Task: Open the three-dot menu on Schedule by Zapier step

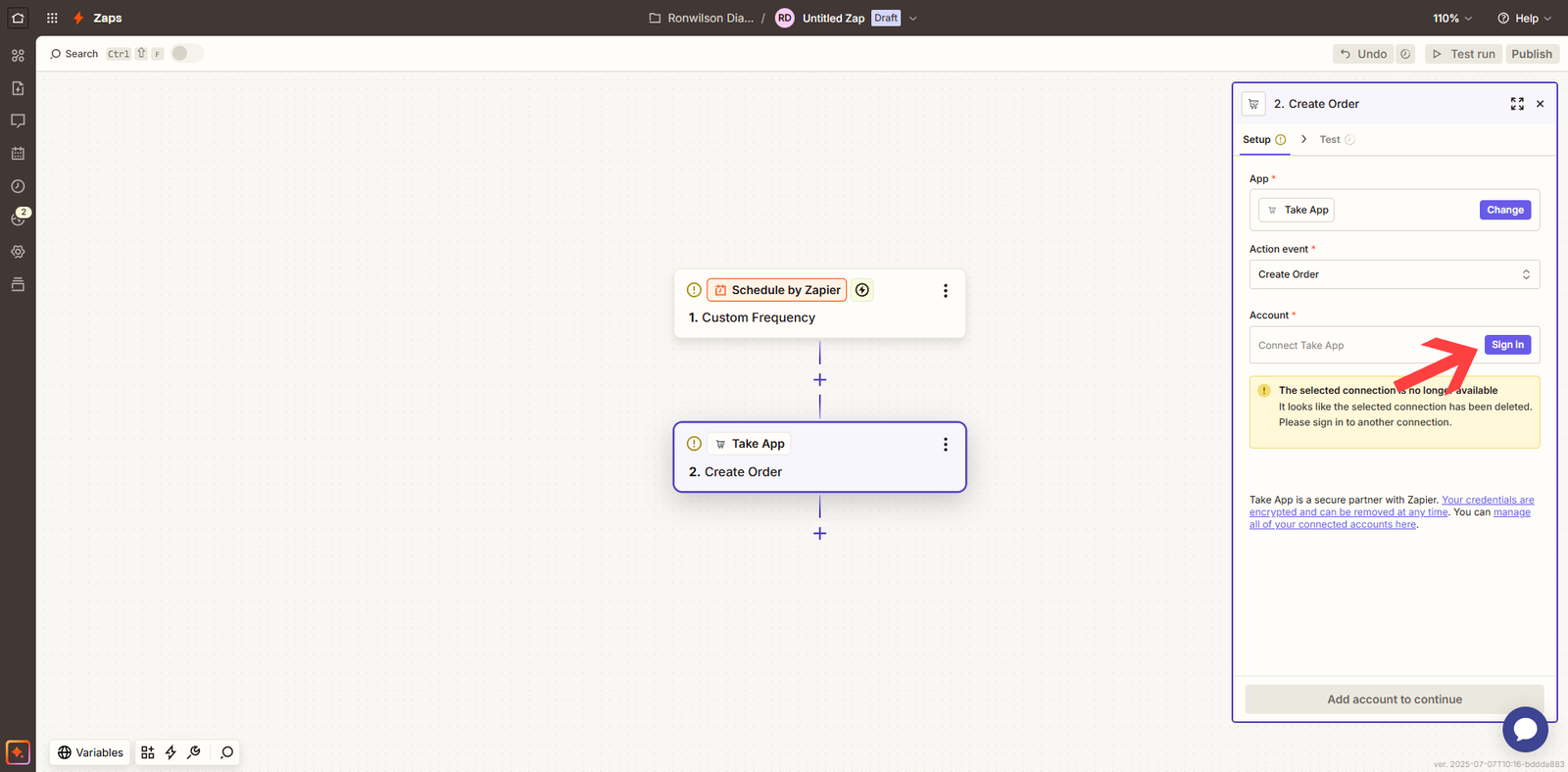Action: tap(946, 291)
